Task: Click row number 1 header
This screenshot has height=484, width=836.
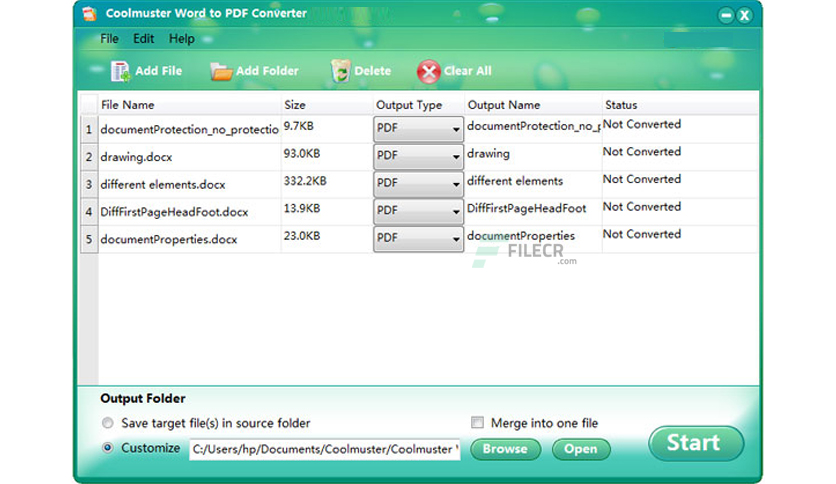Action: click(89, 130)
